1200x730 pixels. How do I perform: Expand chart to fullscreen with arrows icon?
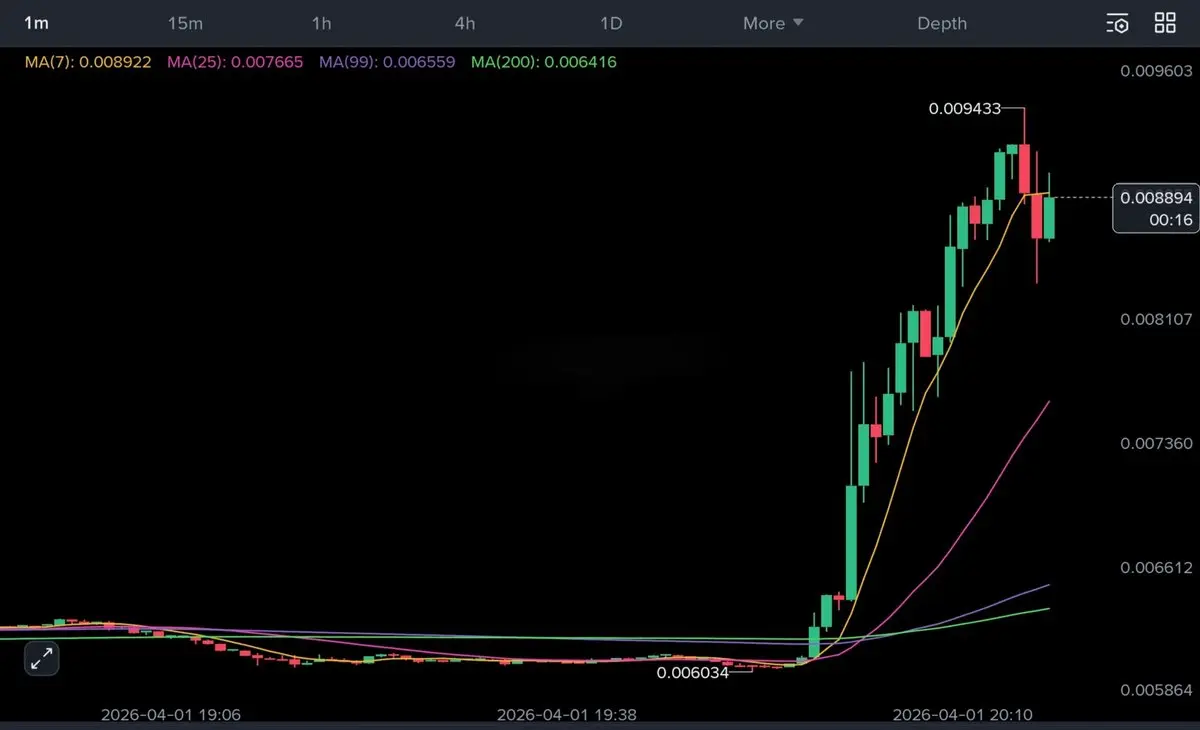click(x=42, y=659)
